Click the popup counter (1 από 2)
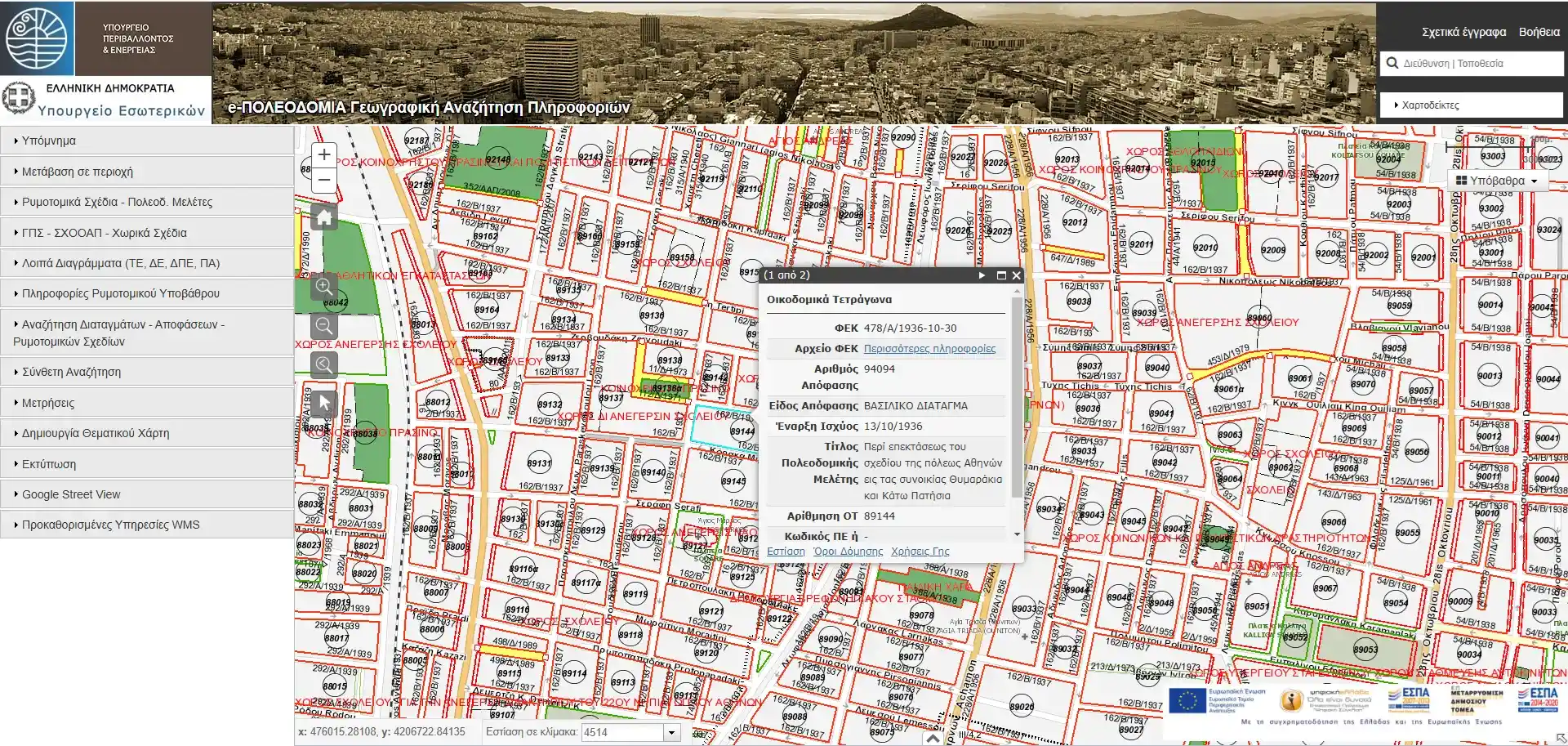 click(786, 275)
